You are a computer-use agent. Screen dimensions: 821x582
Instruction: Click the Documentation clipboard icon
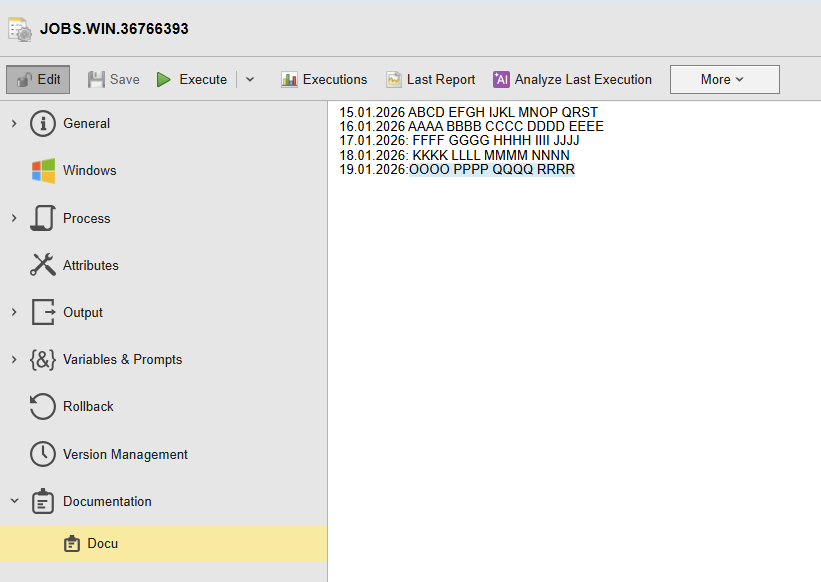[x=42, y=501]
